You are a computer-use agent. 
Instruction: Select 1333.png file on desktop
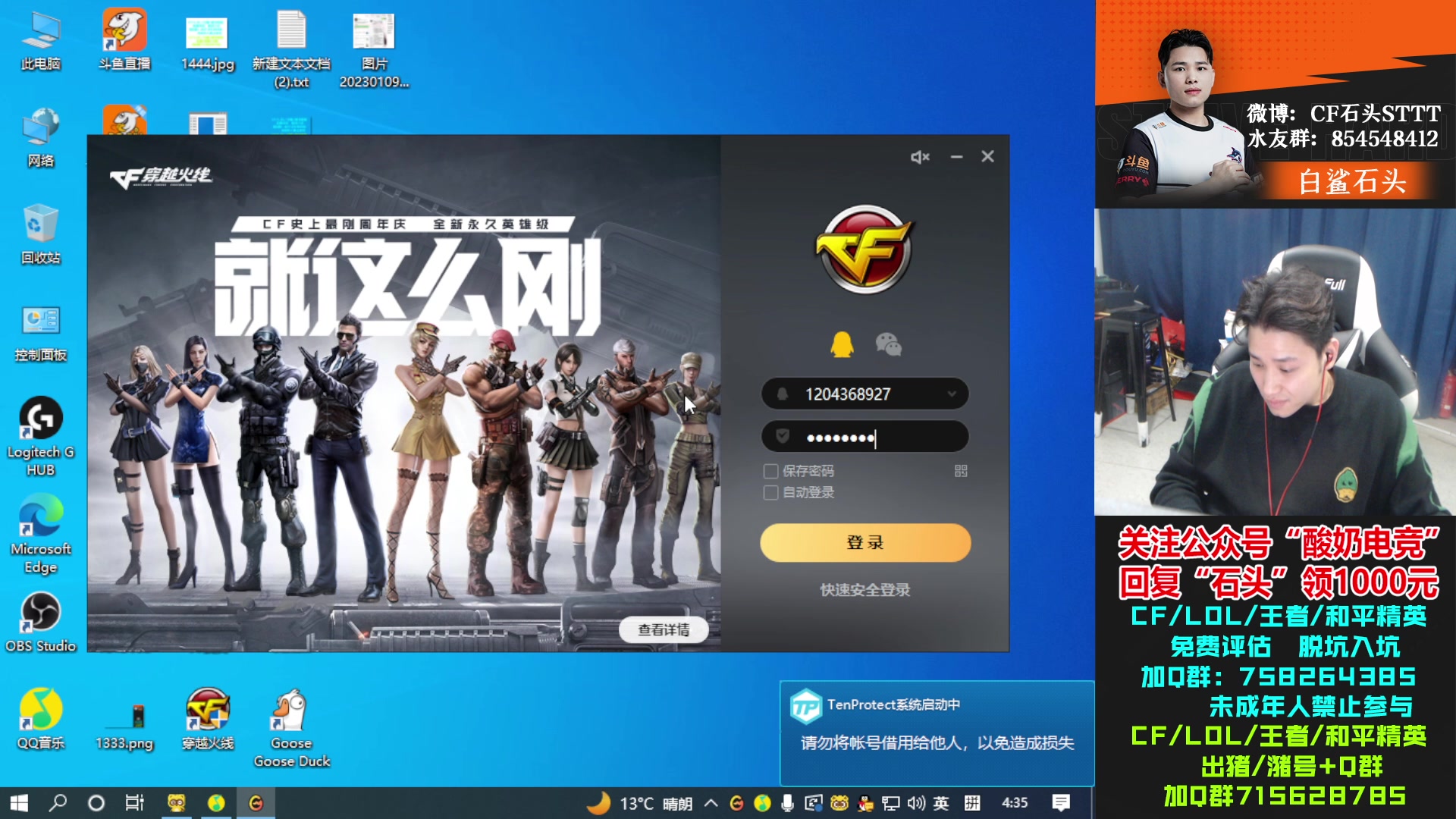pyautogui.click(x=124, y=726)
